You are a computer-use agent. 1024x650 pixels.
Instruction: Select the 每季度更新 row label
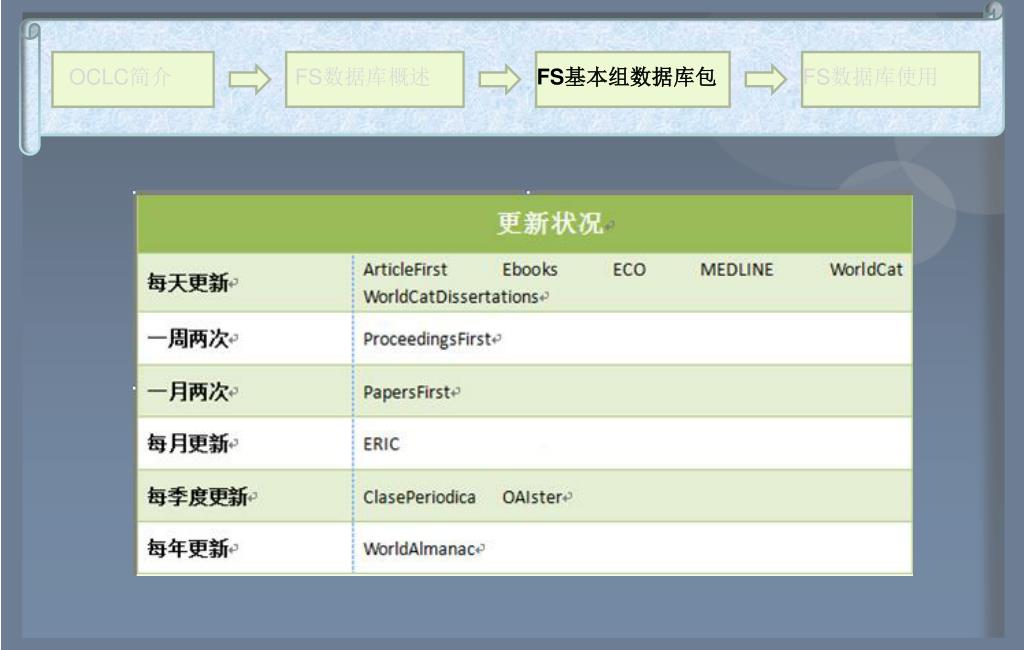point(198,496)
